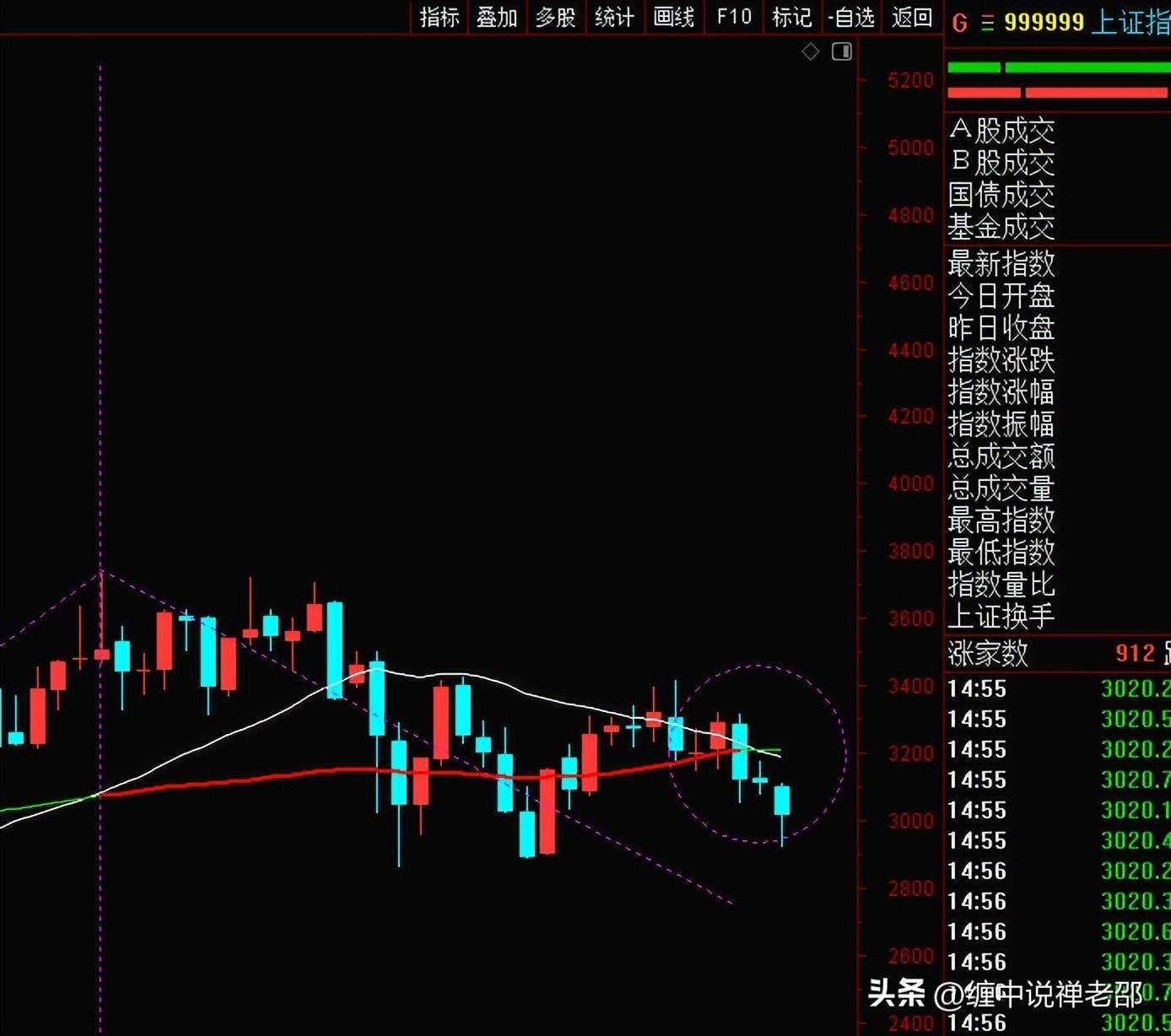The height and width of the screenshot is (1036, 1171).
Task: Click the 4000 price axis label
Action: (x=911, y=484)
